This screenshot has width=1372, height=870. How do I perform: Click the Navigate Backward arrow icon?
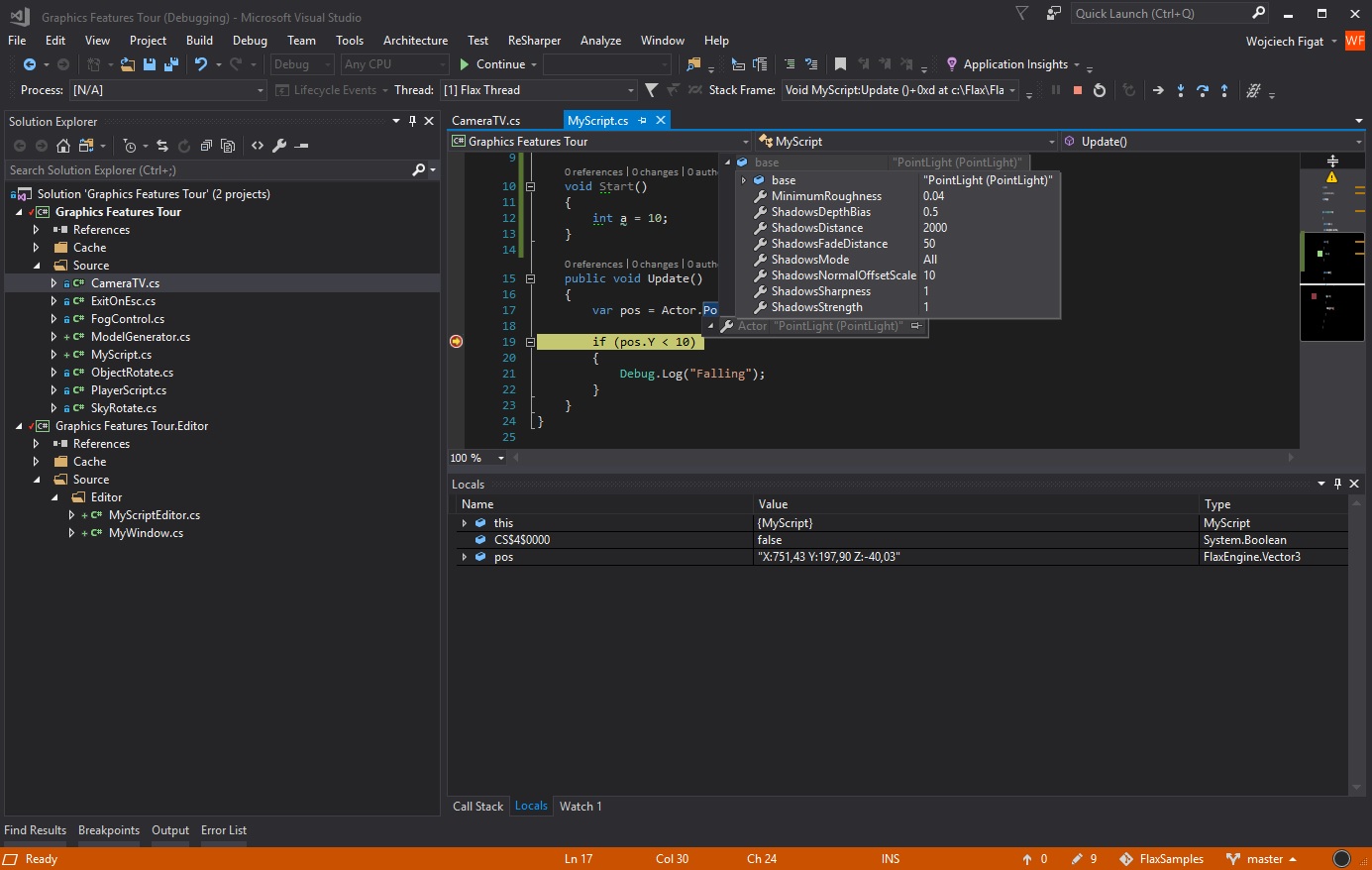click(x=29, y=64)
